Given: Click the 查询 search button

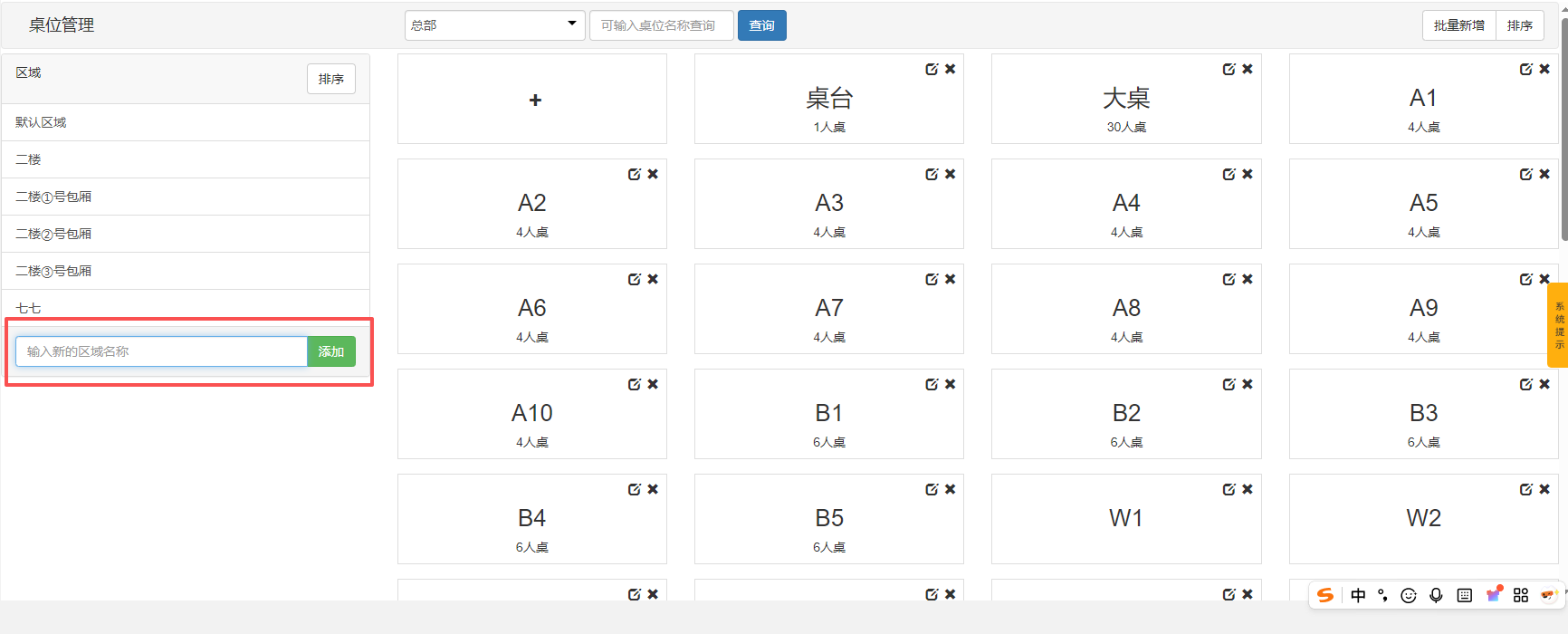Looking at the screenshot, I should coord(761,25).
